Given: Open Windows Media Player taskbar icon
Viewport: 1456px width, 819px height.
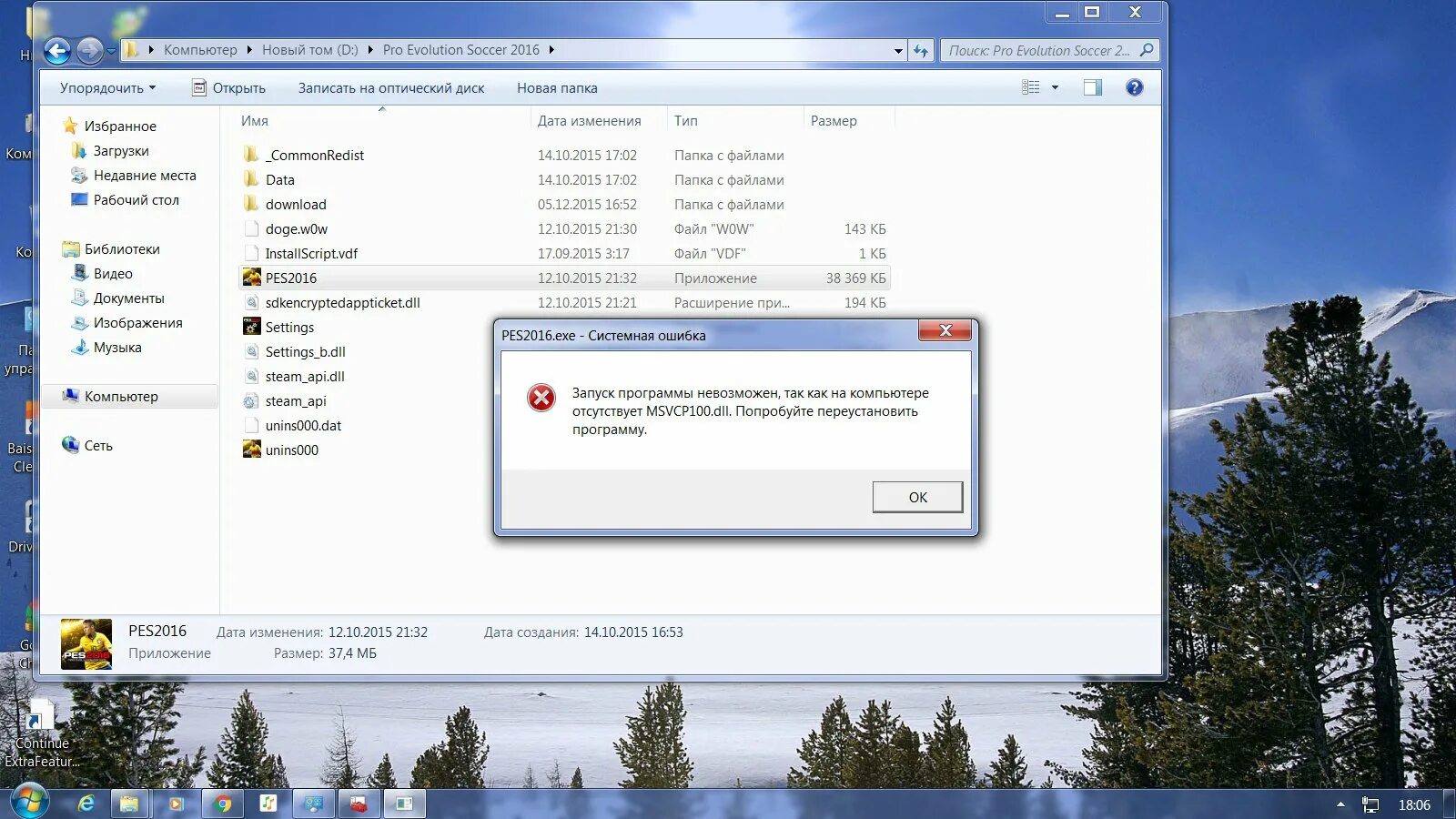Looking at the screenshot, I should pyautogui.click(x=176, y=804).
